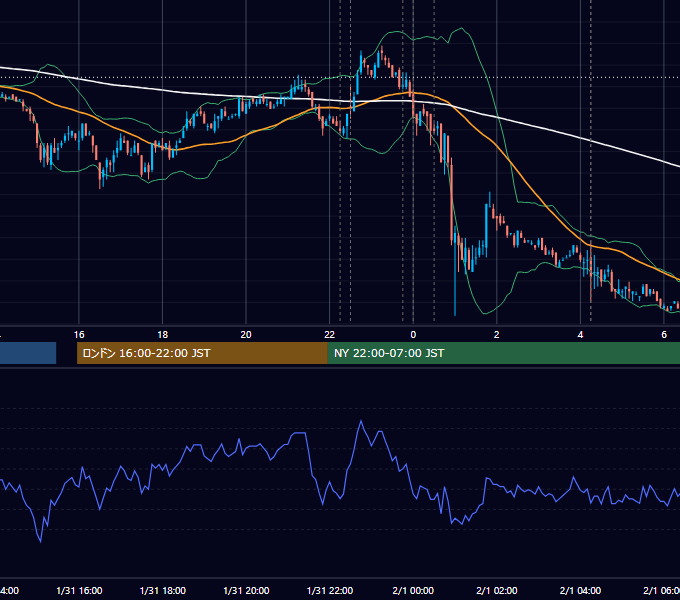The width and height of the screenshot is (680, 600).
Task: Click the oscillator's highest peak after 22:00
Action: click(x=361, y=421)
